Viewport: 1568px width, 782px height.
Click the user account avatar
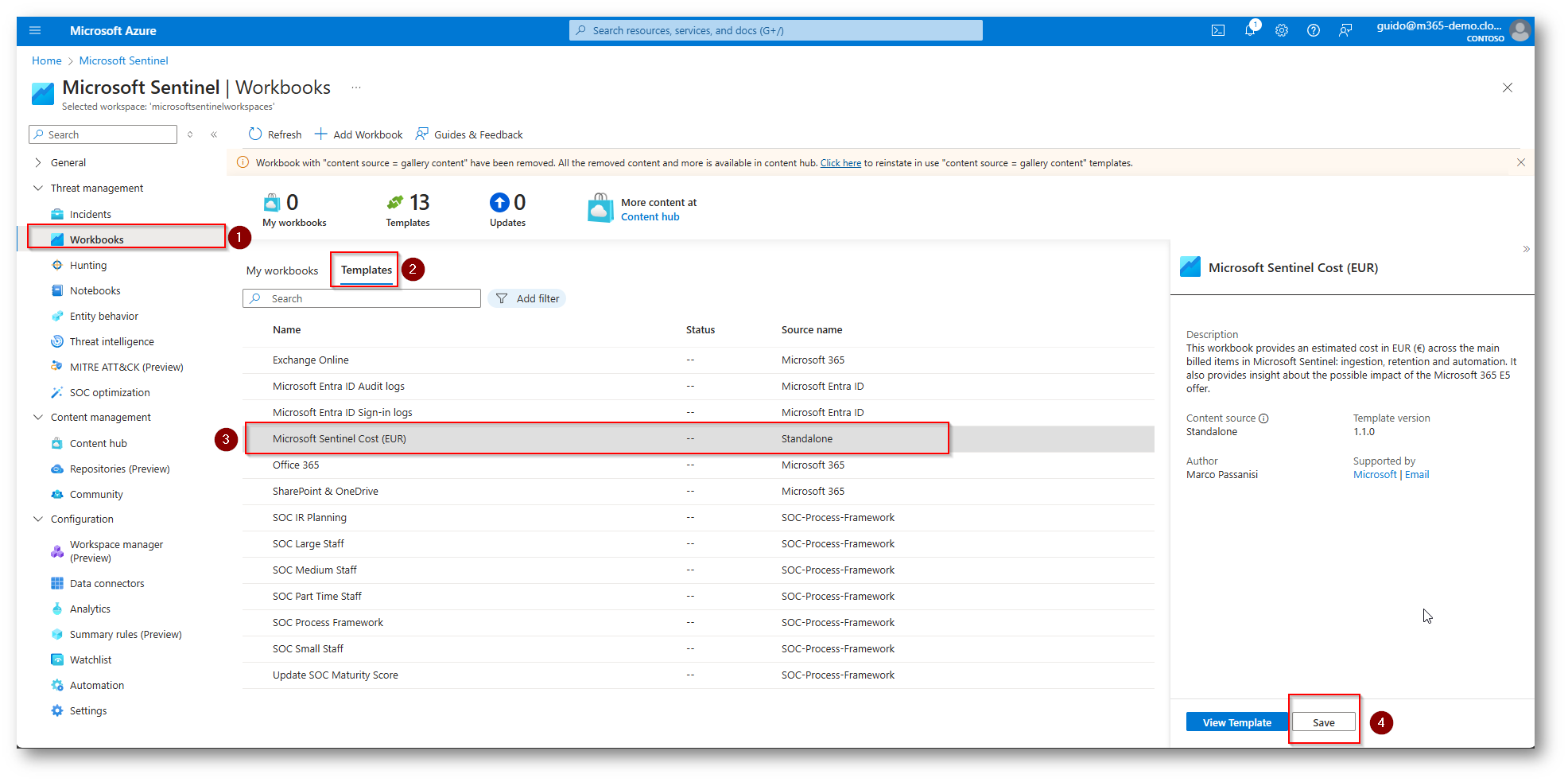[x=1520, y=30]
